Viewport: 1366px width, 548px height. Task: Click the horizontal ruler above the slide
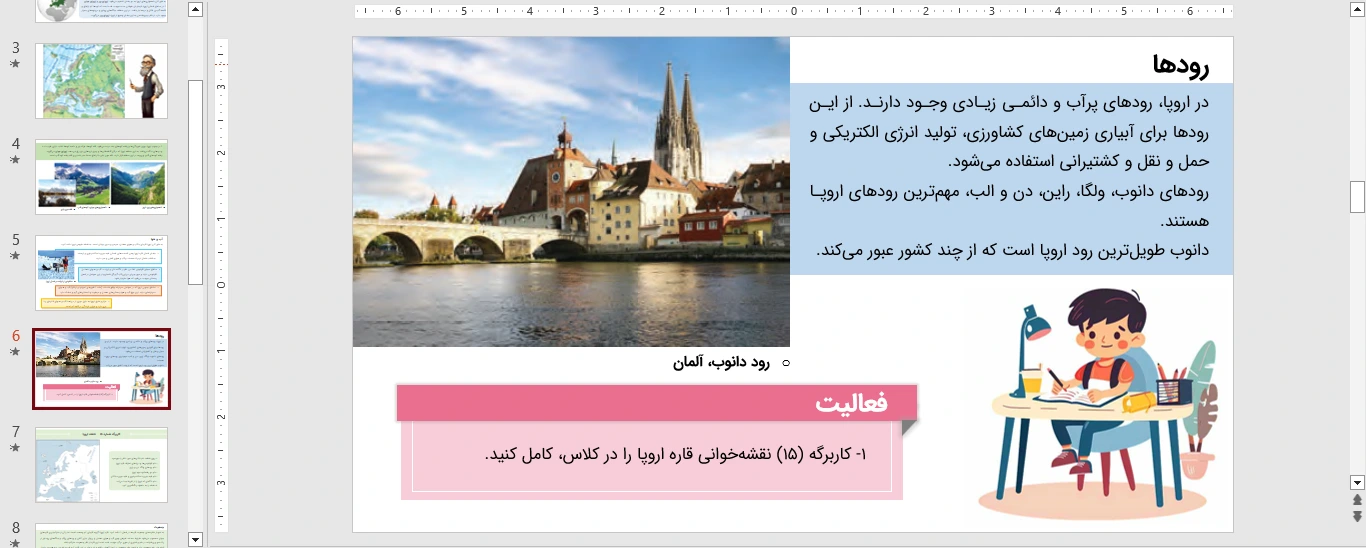pos(793,12)
